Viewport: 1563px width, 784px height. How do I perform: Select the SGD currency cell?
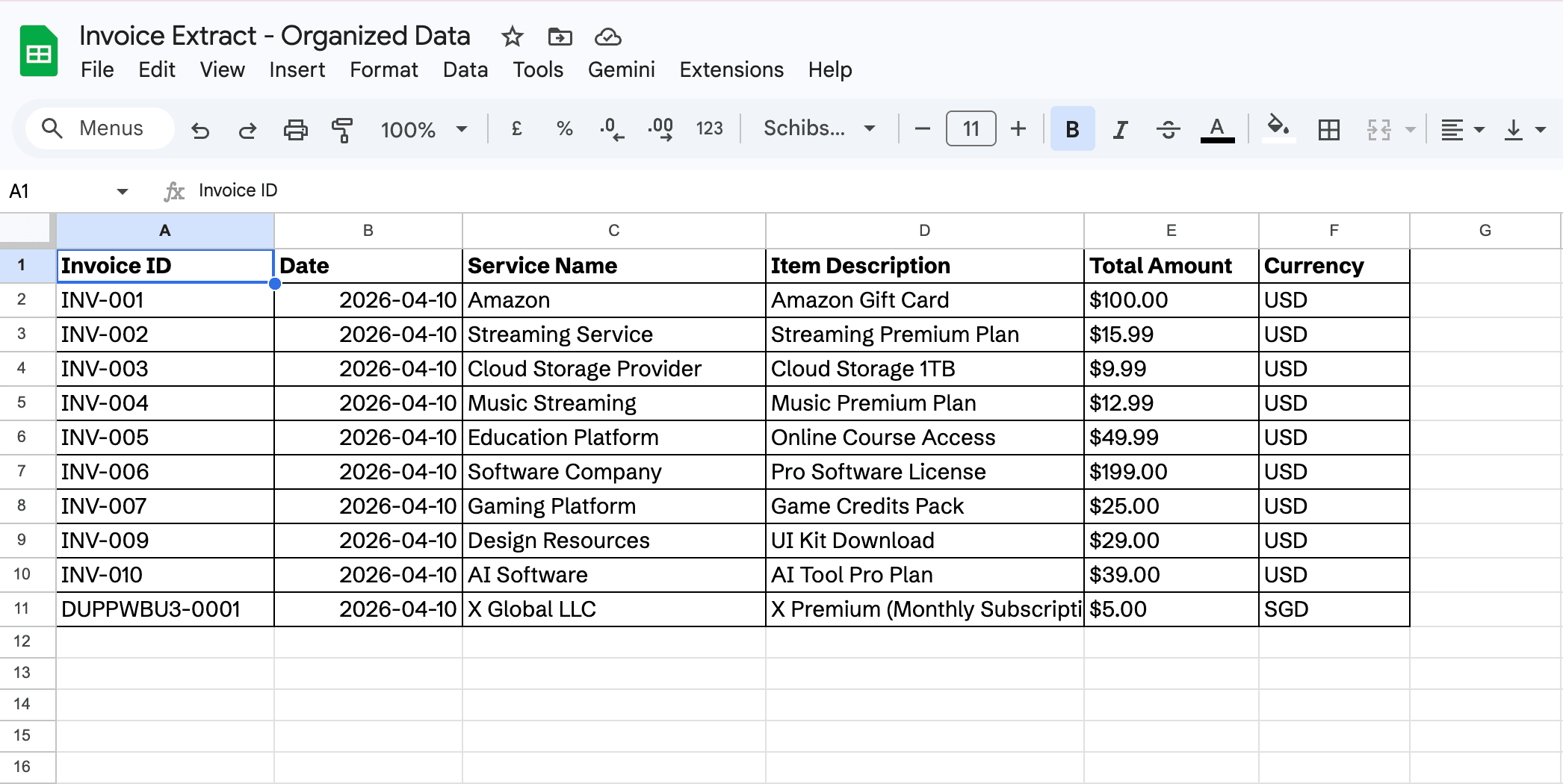1334,609
